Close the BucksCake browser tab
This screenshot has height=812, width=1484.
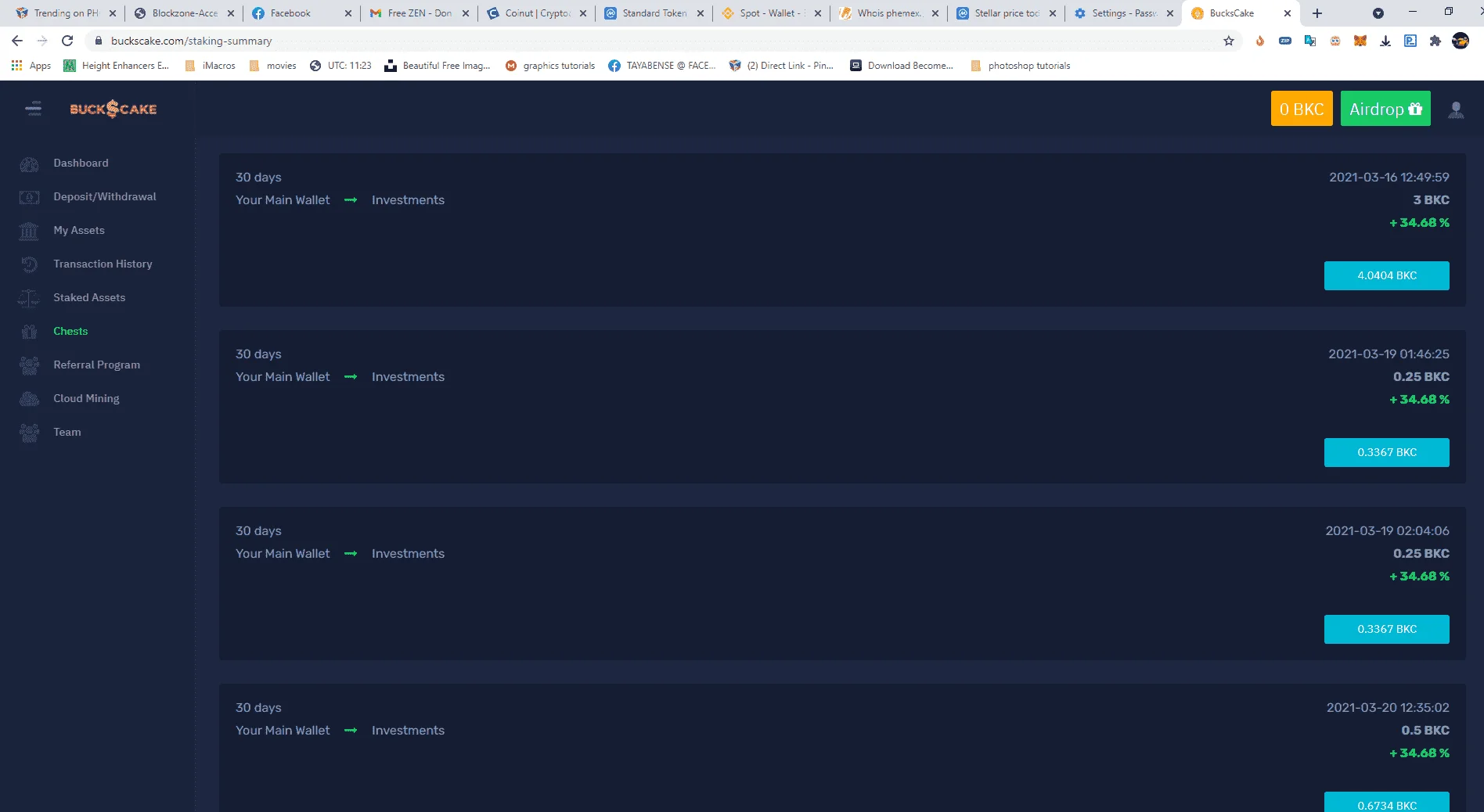tap(1288, 13)
